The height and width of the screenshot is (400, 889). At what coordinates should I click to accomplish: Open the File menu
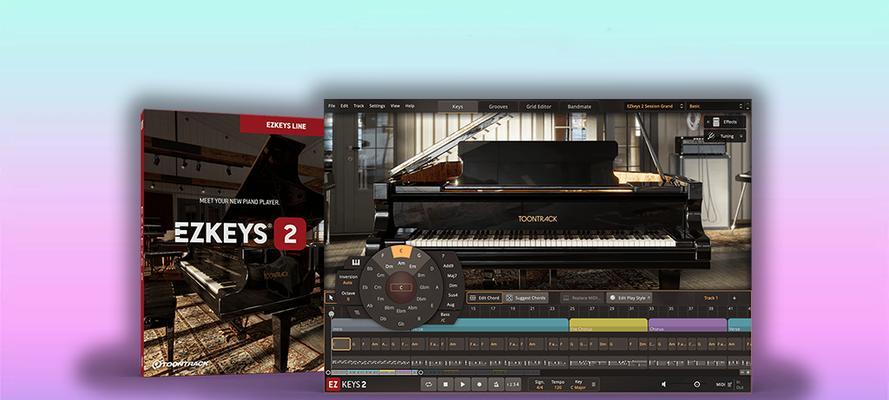coord(332,106)
